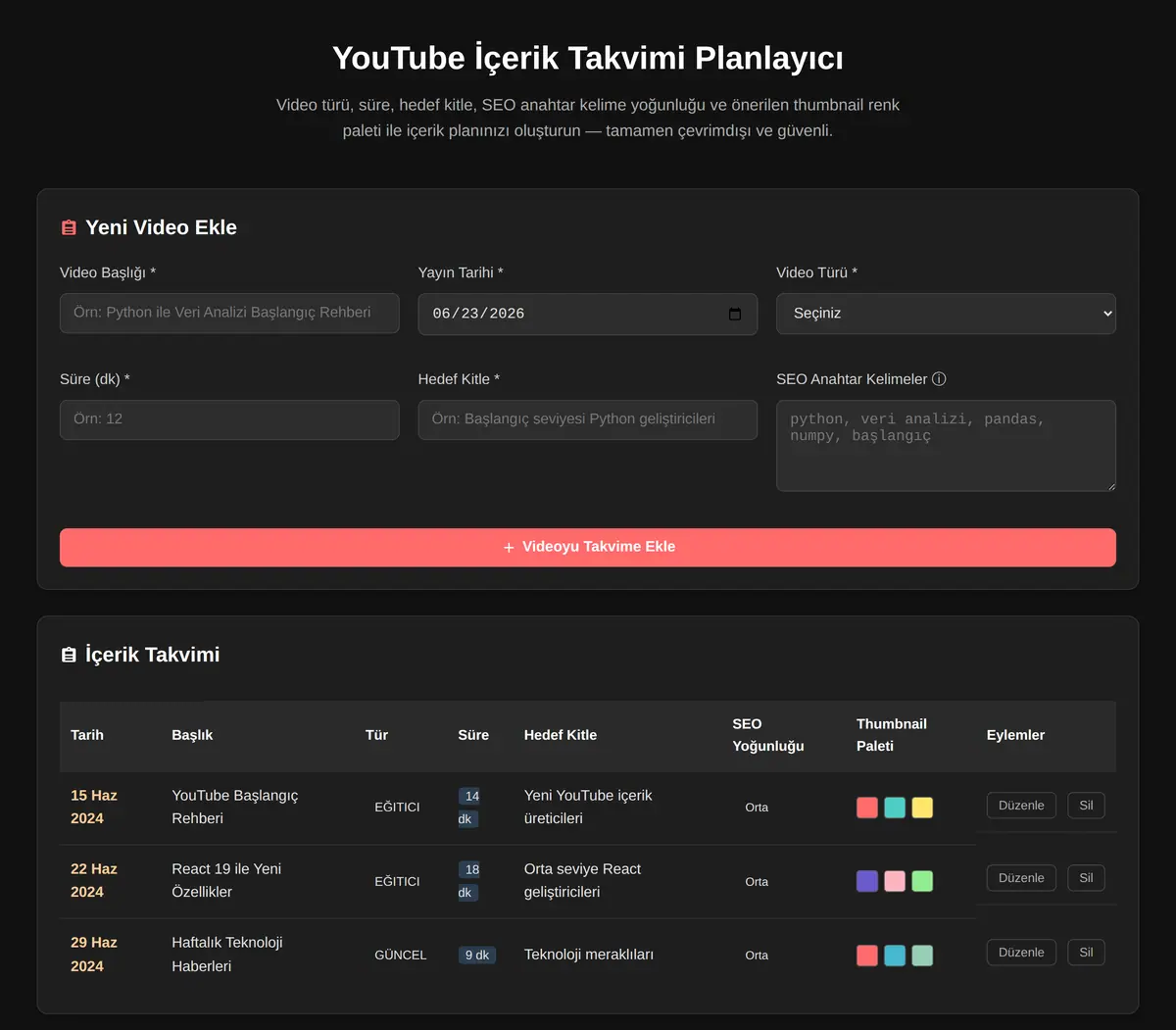Click the 9 dk duration badge
Viewport: 1176px width, 1030px height.
pos(477,956)
